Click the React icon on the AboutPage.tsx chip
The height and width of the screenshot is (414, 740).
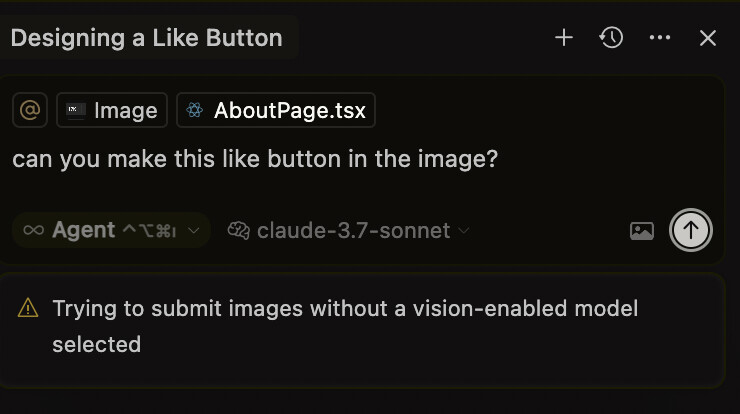point(194,110)
